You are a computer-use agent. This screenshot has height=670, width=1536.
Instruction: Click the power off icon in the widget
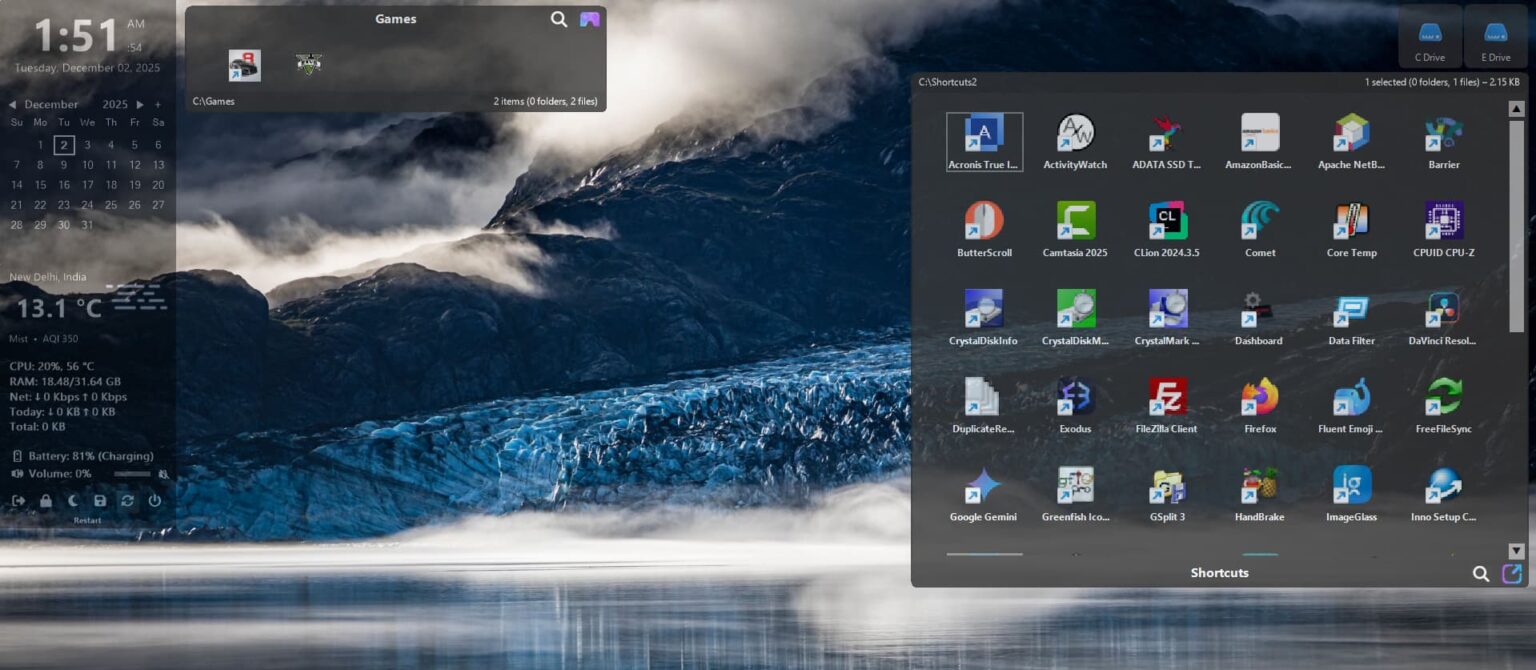155,500
